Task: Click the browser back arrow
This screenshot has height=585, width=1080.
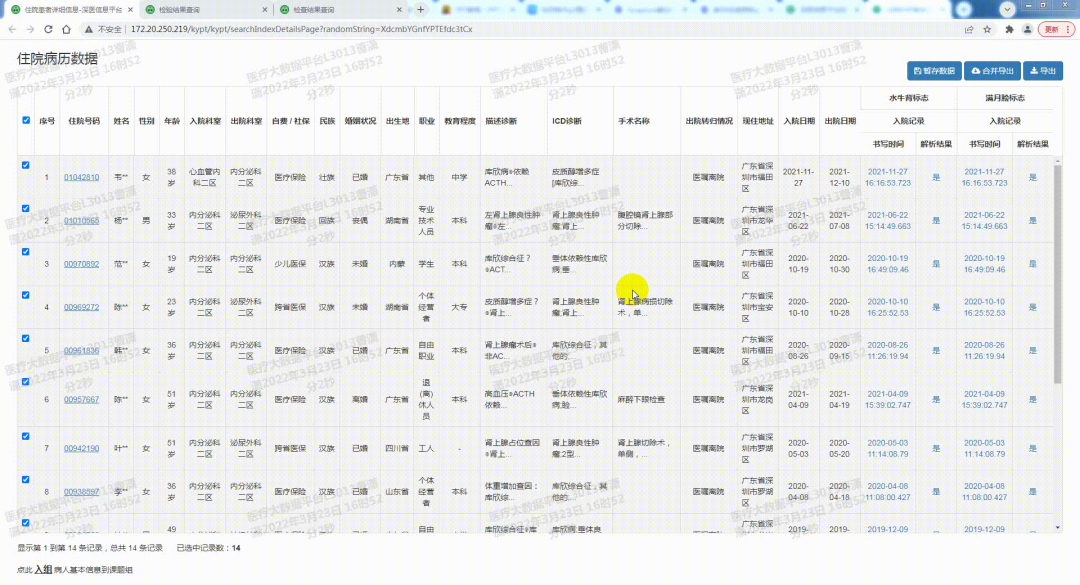Action: (12, 30)
